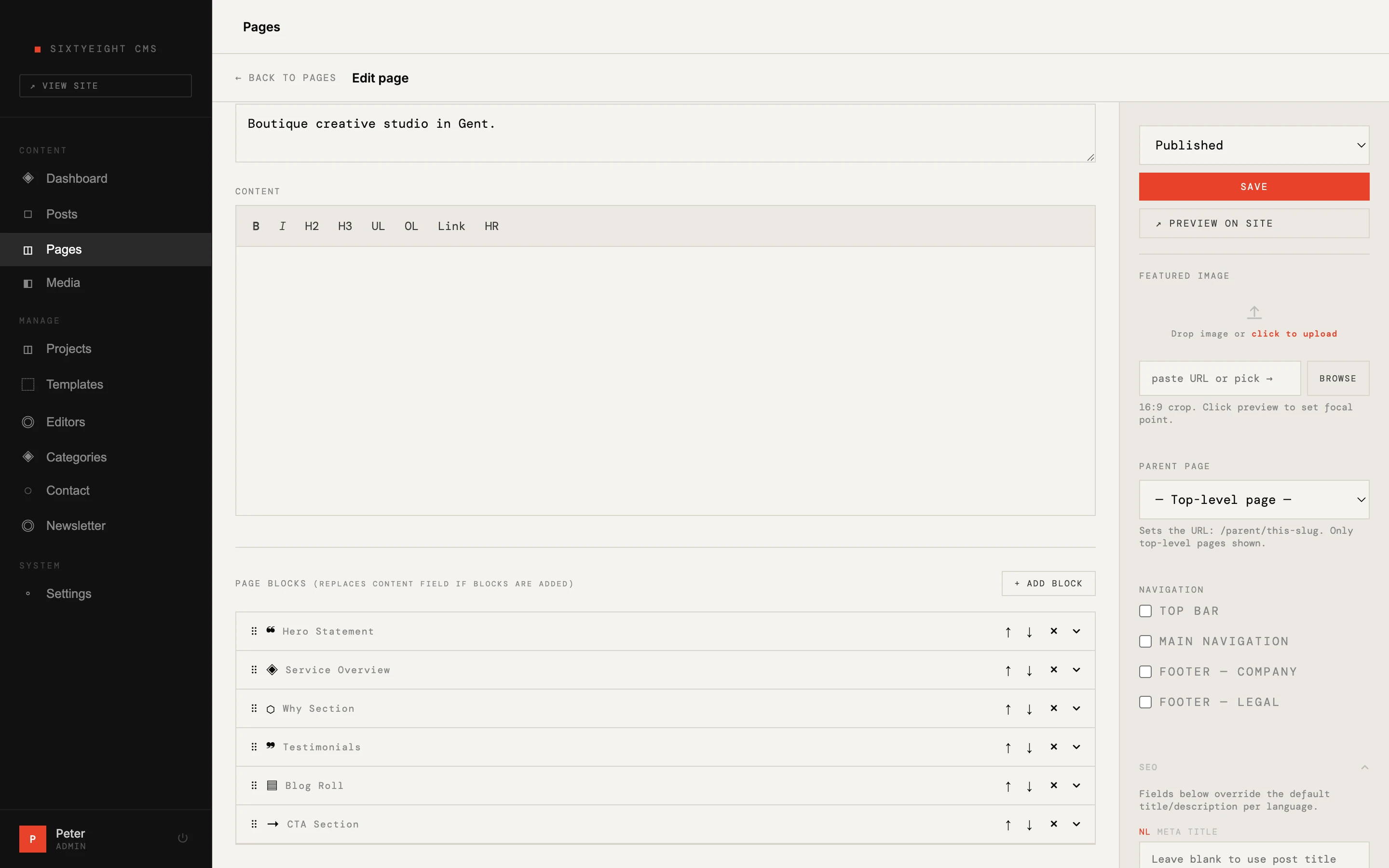1389x868 pixels.
Task: Expand the Why Section block
Action: tap(1076, 709)
